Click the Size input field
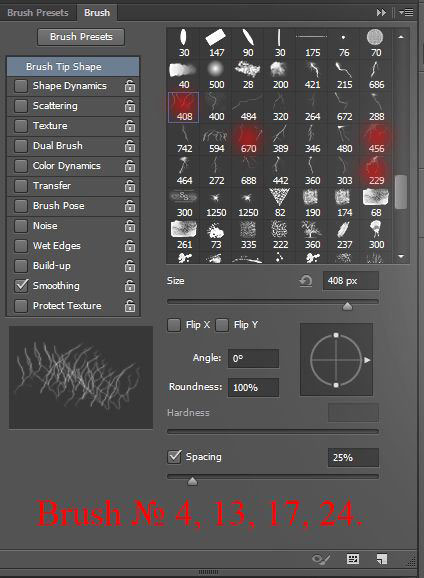Screen dimensions: 424x578 (351, 281)
